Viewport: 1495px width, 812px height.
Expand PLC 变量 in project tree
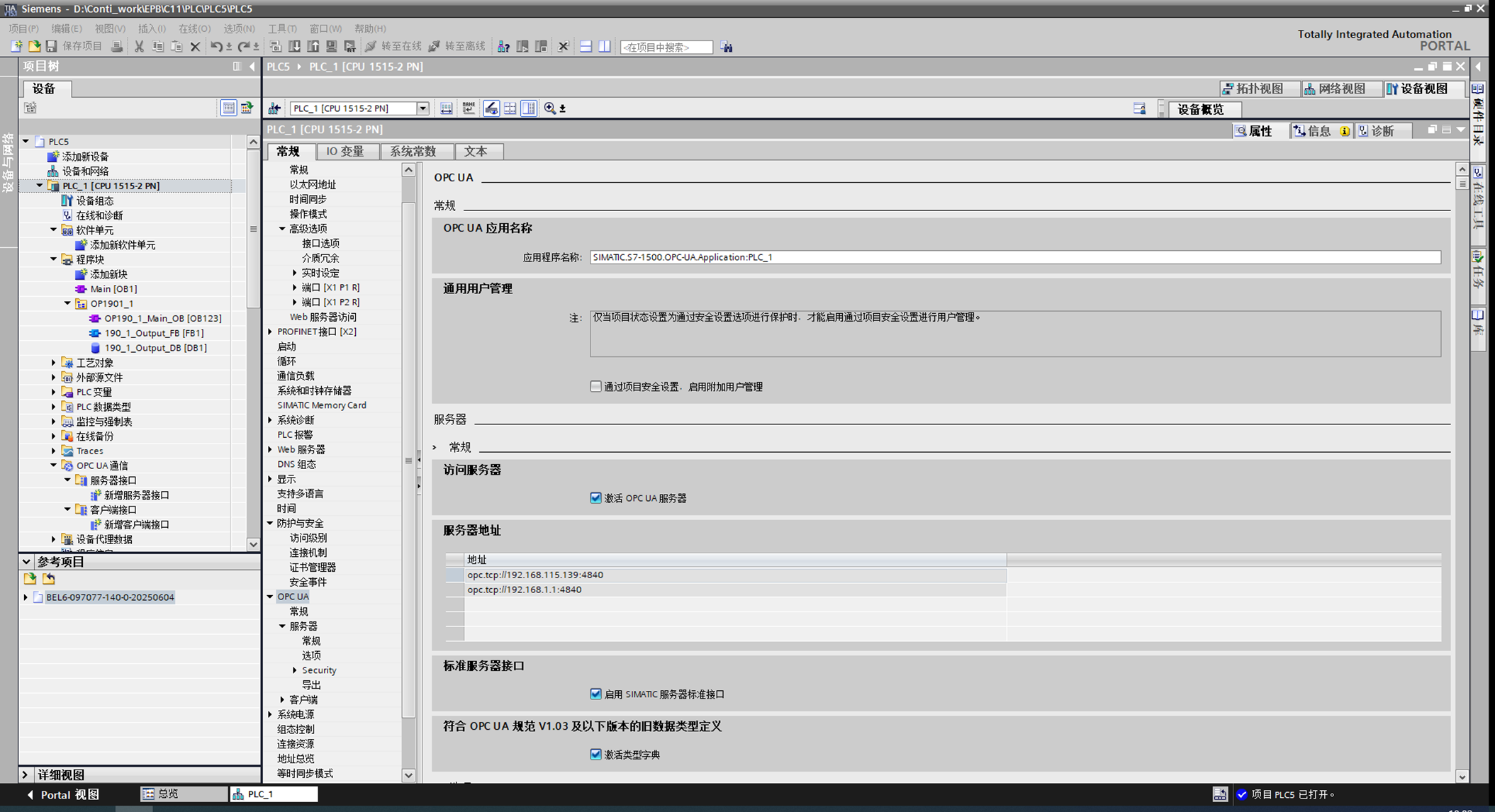[53, 392]
